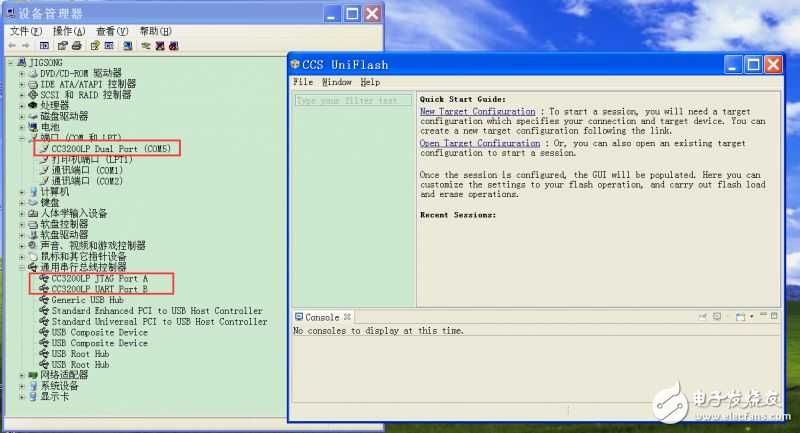
Task: Expand the 磁盘驱动器 node
Action: pyautogui.click(x=22, y=116)
